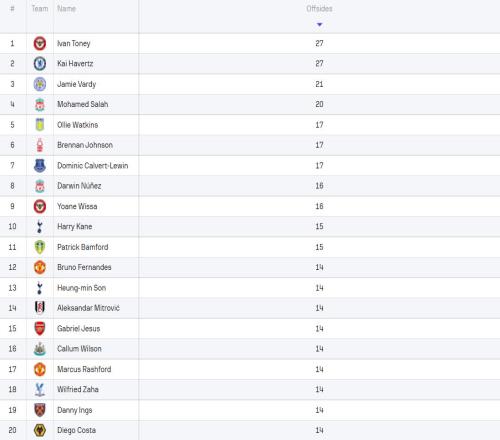
Task: Click the Chelsea crest beside Kai Havertz
Action: pyautogui.click(x=40, y=64)
